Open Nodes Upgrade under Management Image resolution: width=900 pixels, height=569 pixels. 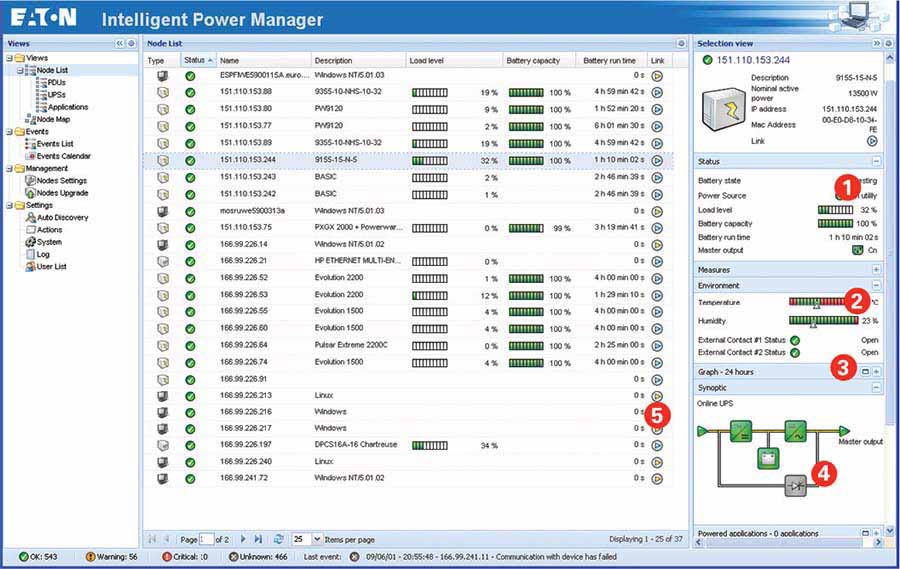click(62, 193)
